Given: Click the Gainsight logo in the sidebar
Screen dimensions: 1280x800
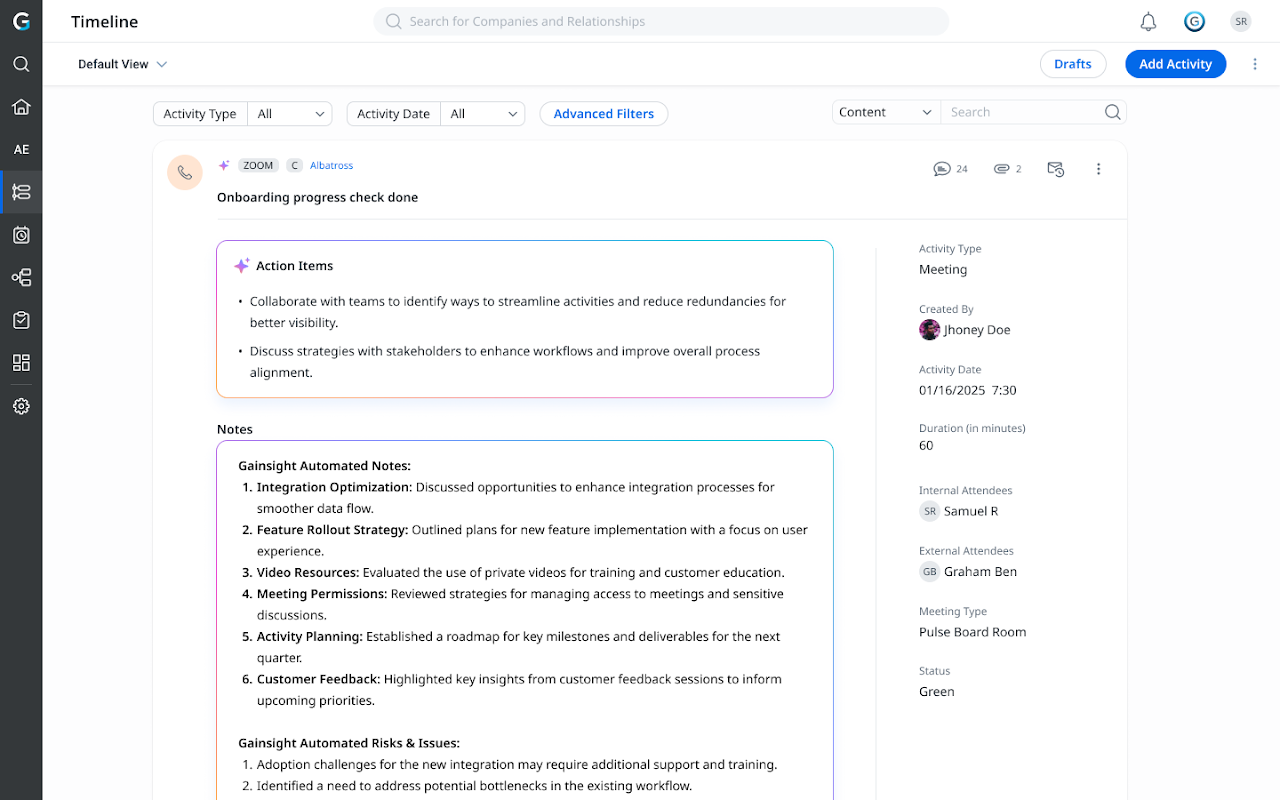Looking at the screenshot, I should pyautogui.click(x=21, y=21).
